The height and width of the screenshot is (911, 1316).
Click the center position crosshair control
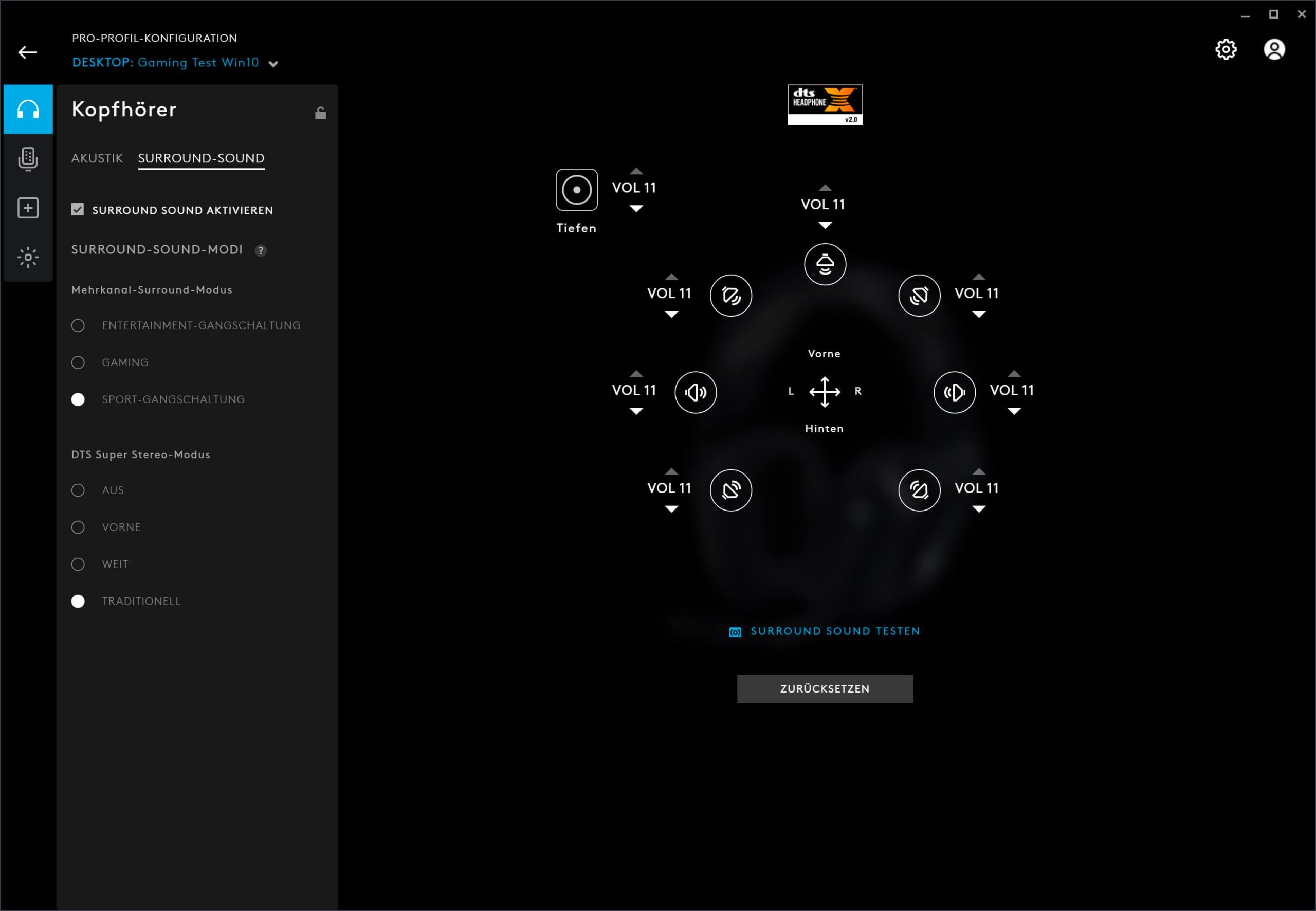tap(825, 392)
